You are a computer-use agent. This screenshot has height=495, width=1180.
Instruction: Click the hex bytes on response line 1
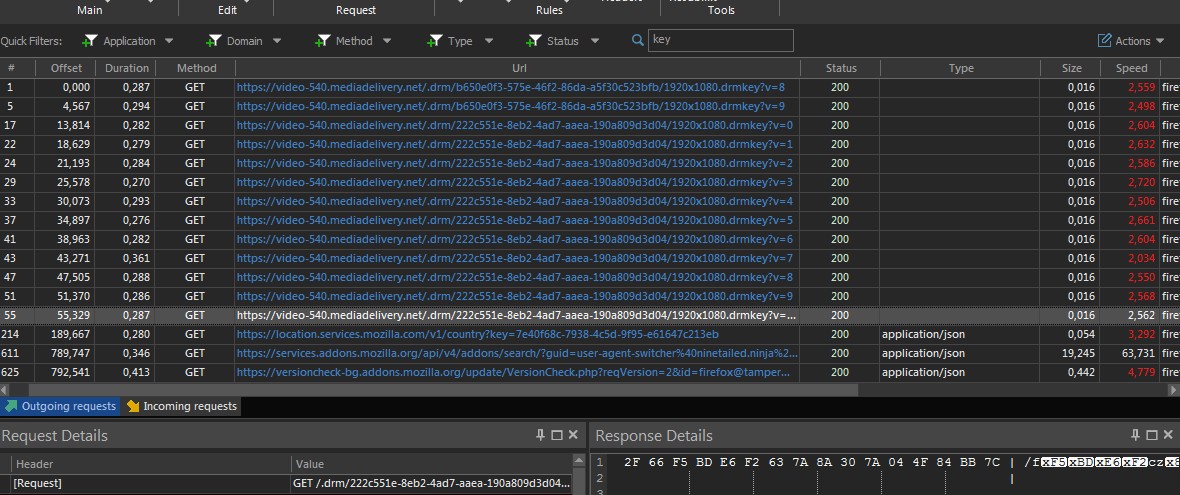coord(812,462)
